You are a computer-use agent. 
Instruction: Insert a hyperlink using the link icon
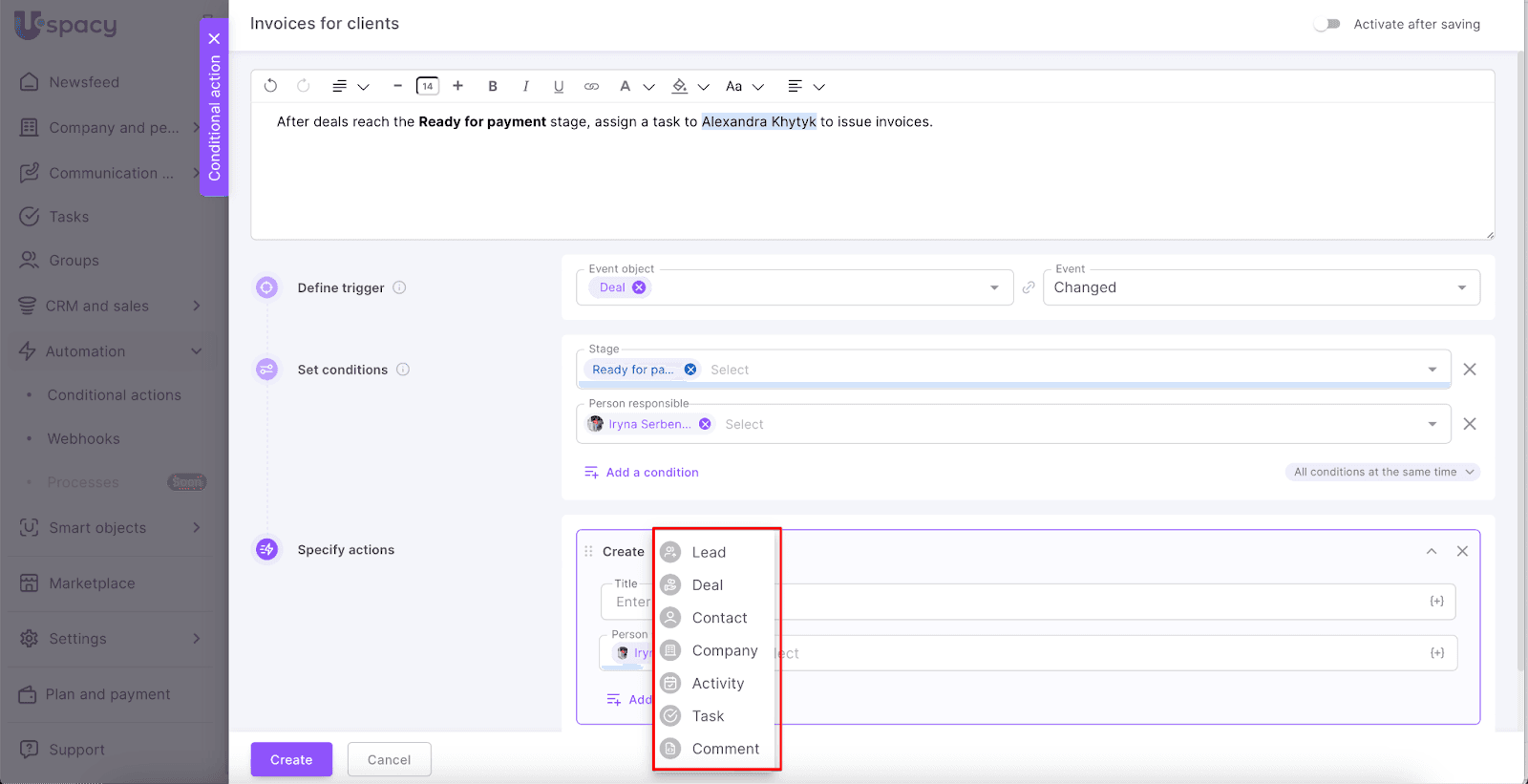coord(592,86)
